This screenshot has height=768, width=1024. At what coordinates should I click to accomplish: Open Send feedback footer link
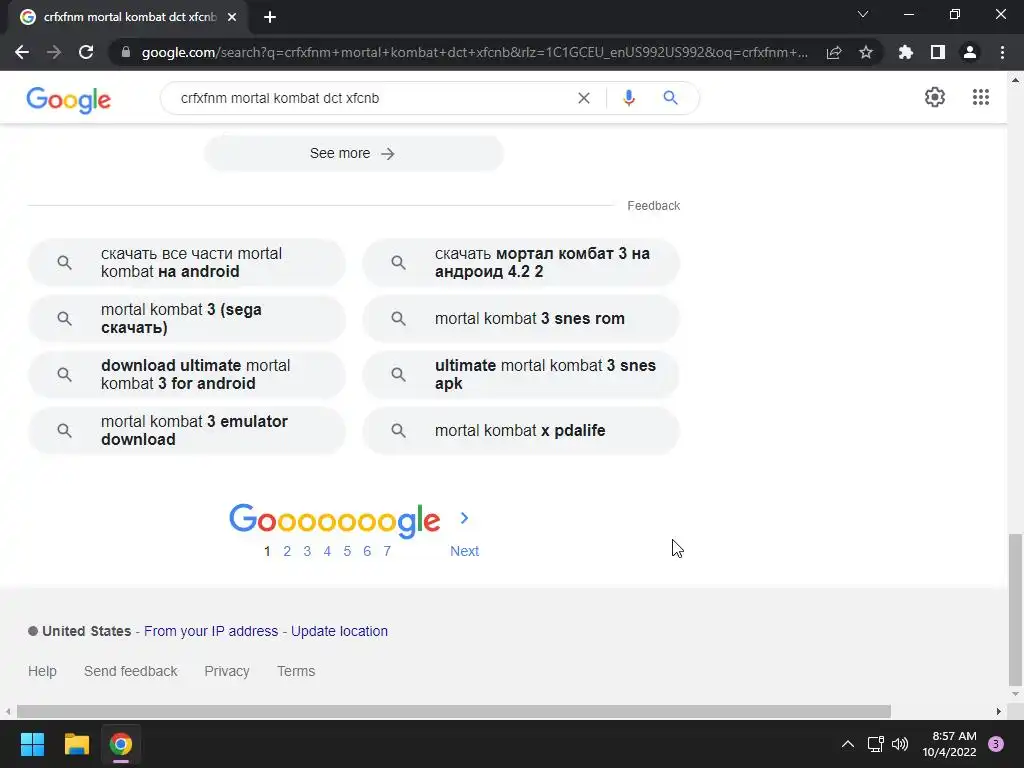(131, 671)
